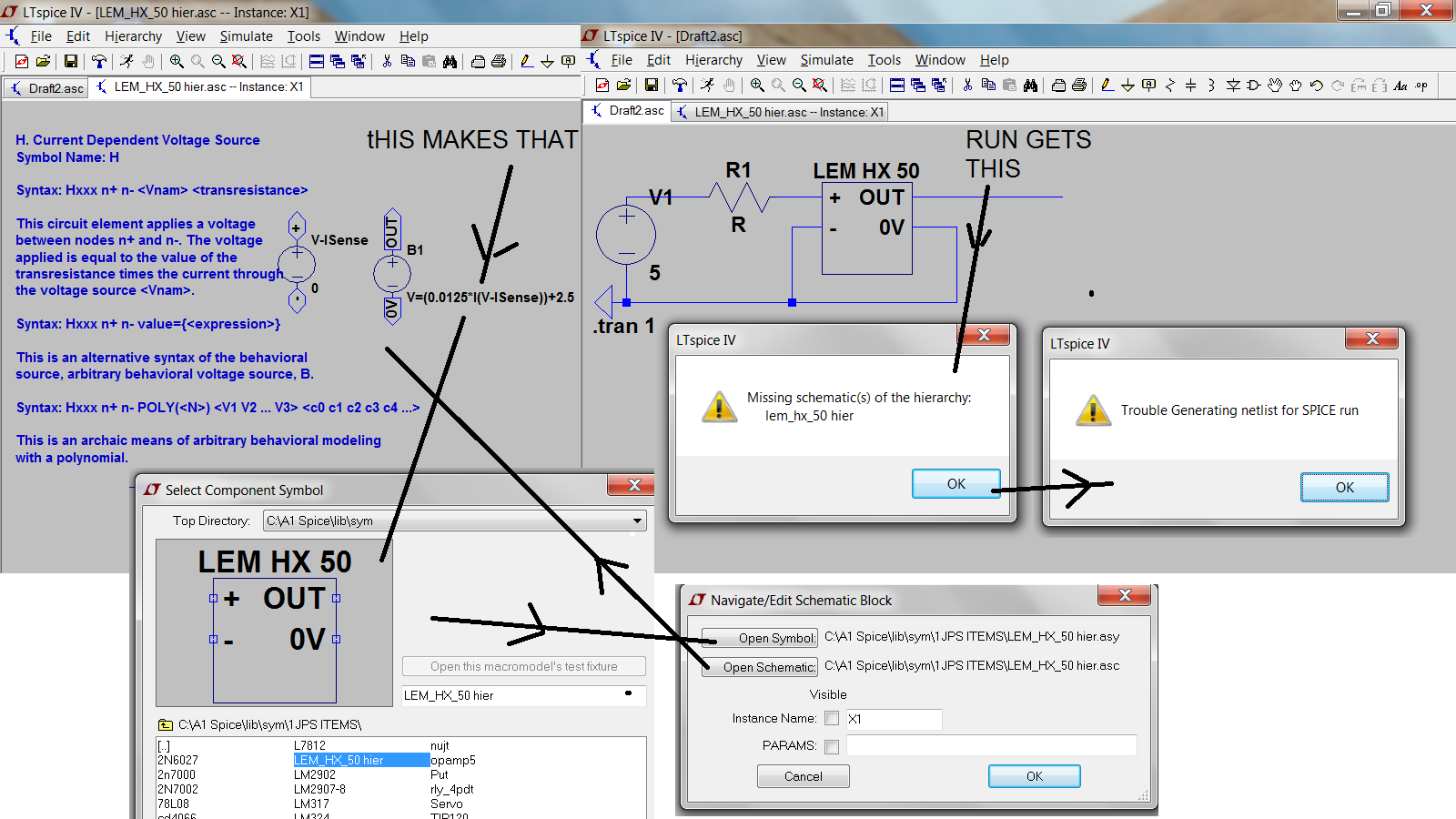The width and height of the screenshot is (1456, 819).
Task: Switch to LEM_HX_50 hier.asc tab in Draft2 window
Action: click(x=780, y=112)
